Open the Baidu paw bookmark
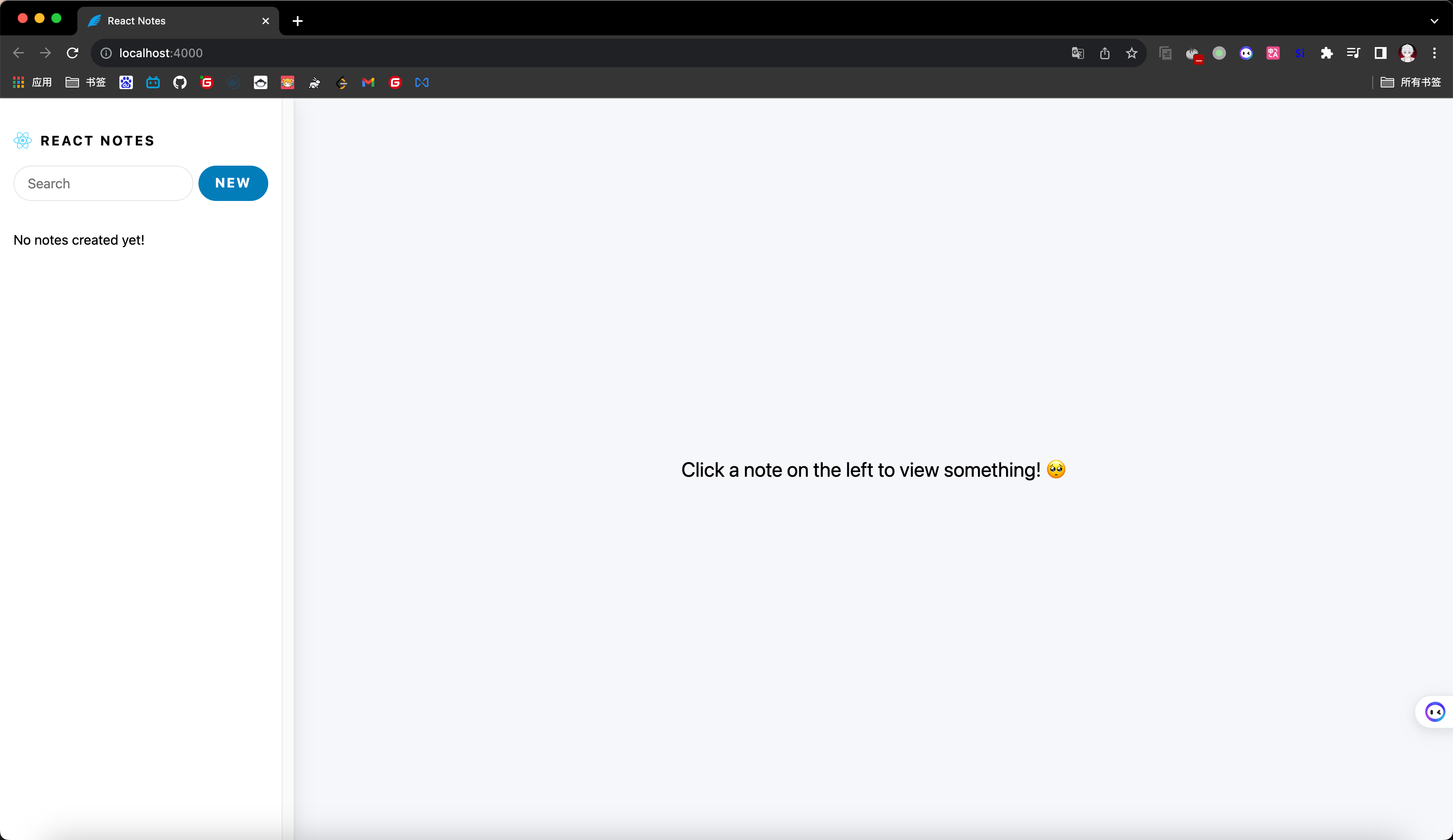The image size is (1453, 840). (126, 82)
